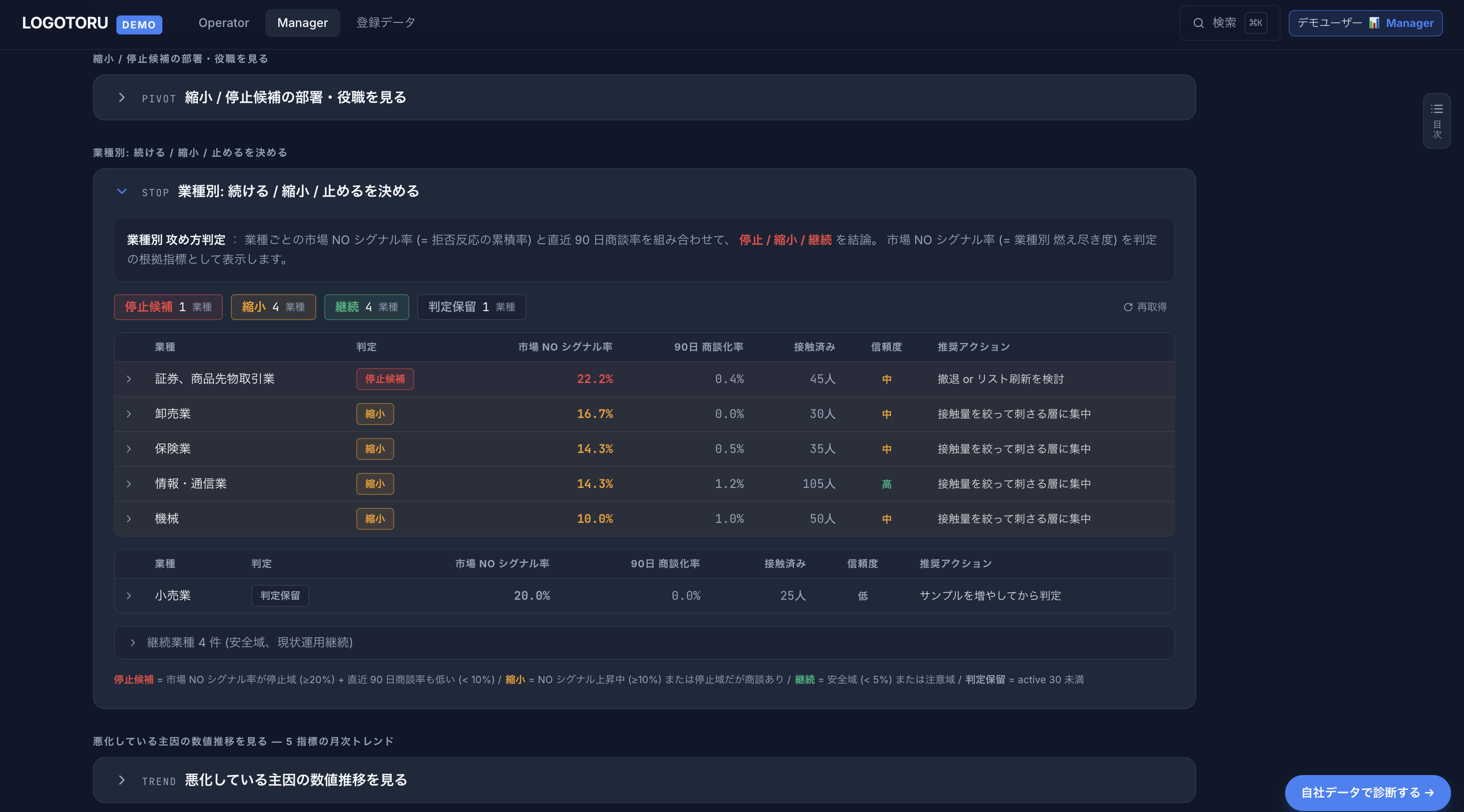Expand 継続業種 4 件 collapsed list
Image resolution: width=1464 pixels, height=812 pixels.
(x=645, y=642)
